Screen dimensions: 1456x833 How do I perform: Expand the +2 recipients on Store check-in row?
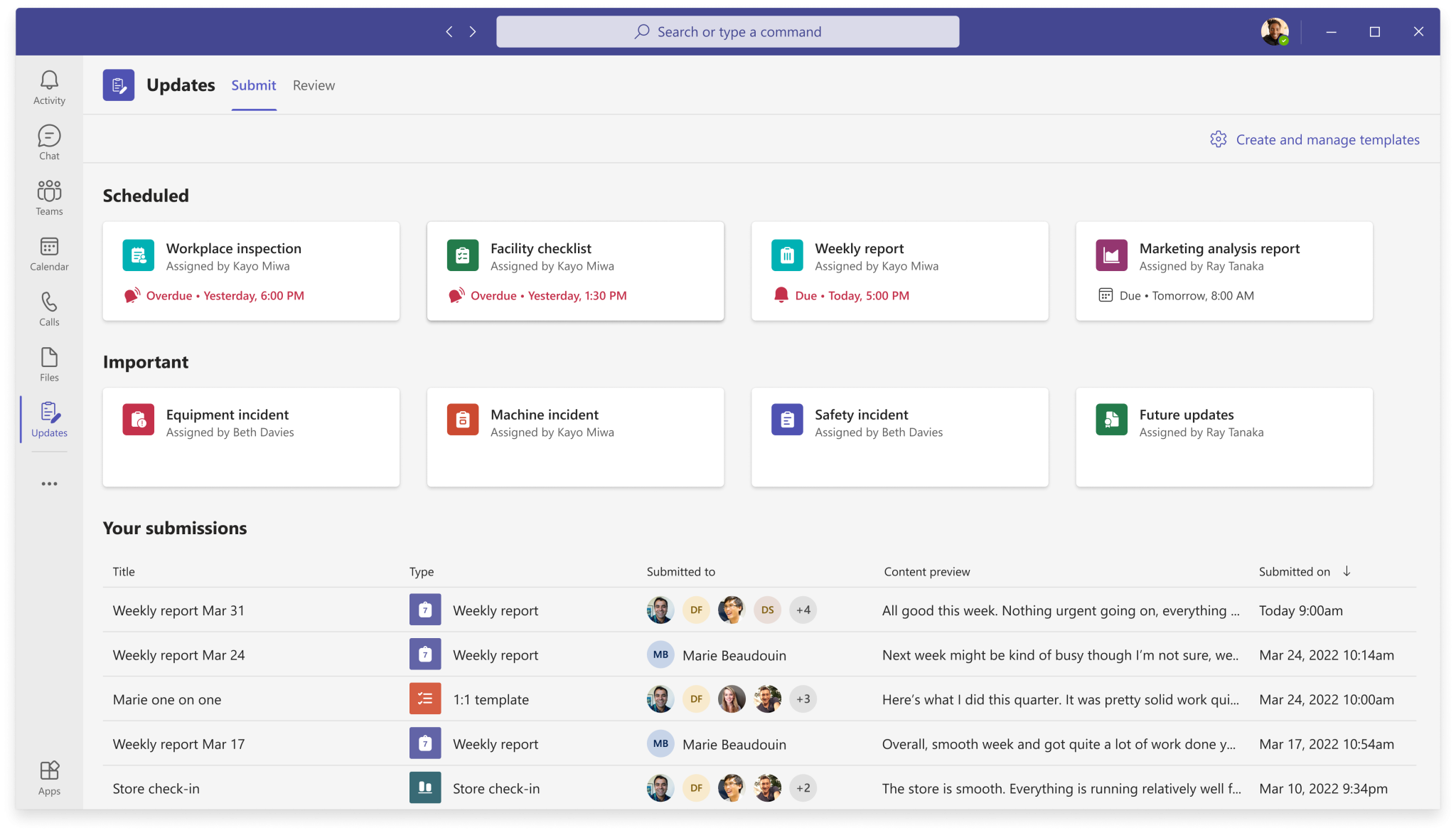803,787
